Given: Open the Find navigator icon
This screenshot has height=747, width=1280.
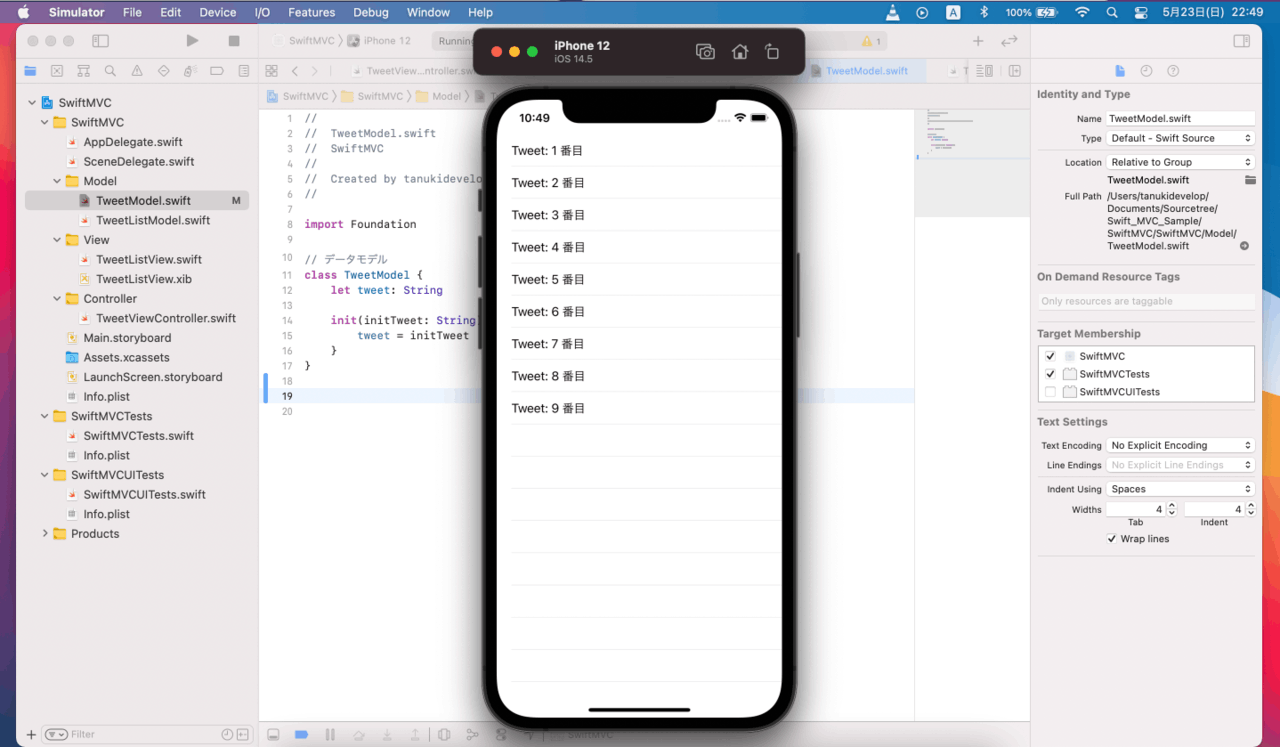Looking at the screenshot, I should coord(110,71).
